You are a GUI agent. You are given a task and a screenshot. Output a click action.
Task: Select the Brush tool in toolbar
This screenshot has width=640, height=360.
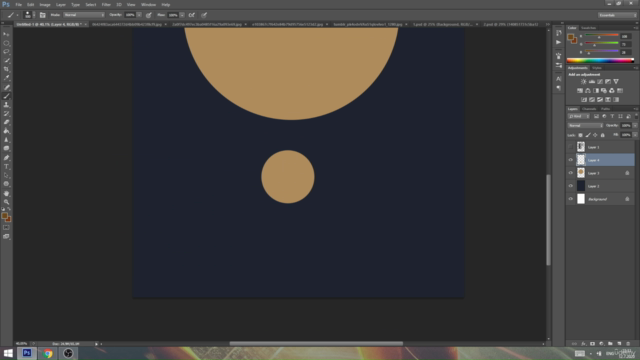7,96
